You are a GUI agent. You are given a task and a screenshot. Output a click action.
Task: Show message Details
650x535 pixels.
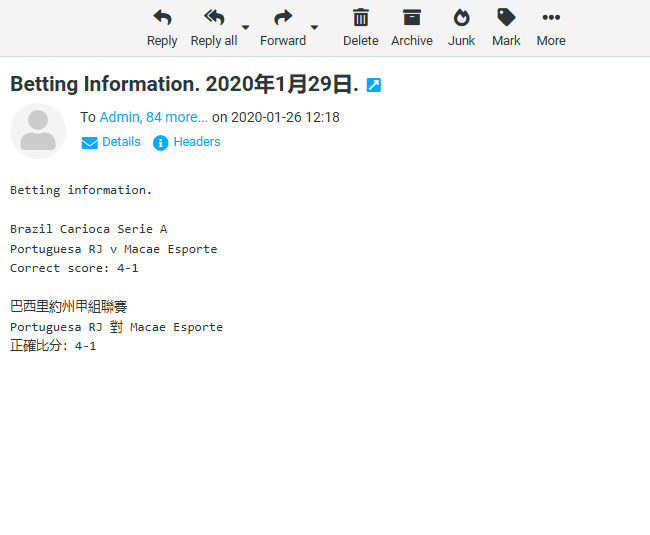tap(111, 142)
